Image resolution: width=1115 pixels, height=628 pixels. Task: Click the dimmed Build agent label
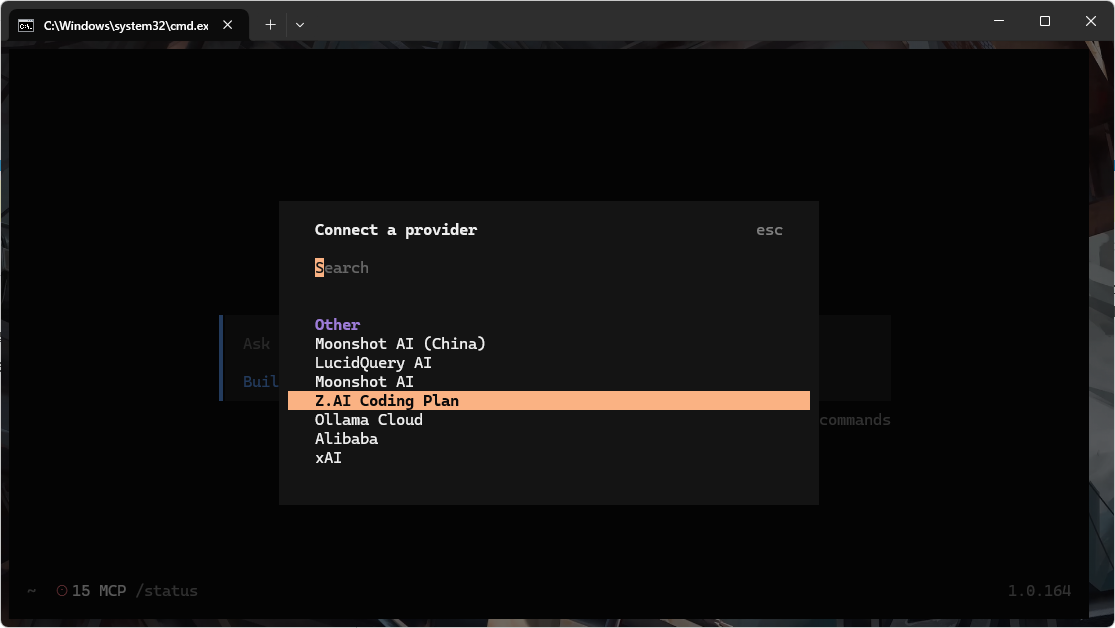click(x=260, y=382)
